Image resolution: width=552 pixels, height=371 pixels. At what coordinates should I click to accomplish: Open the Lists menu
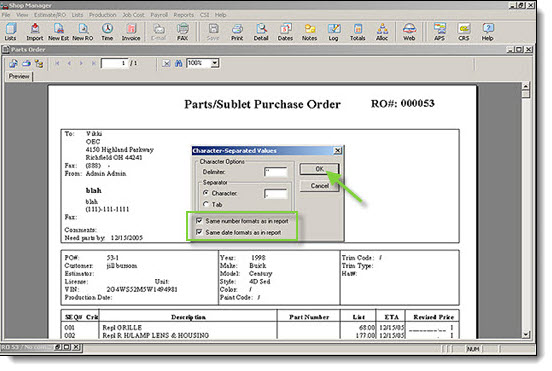tap(77, 15)
